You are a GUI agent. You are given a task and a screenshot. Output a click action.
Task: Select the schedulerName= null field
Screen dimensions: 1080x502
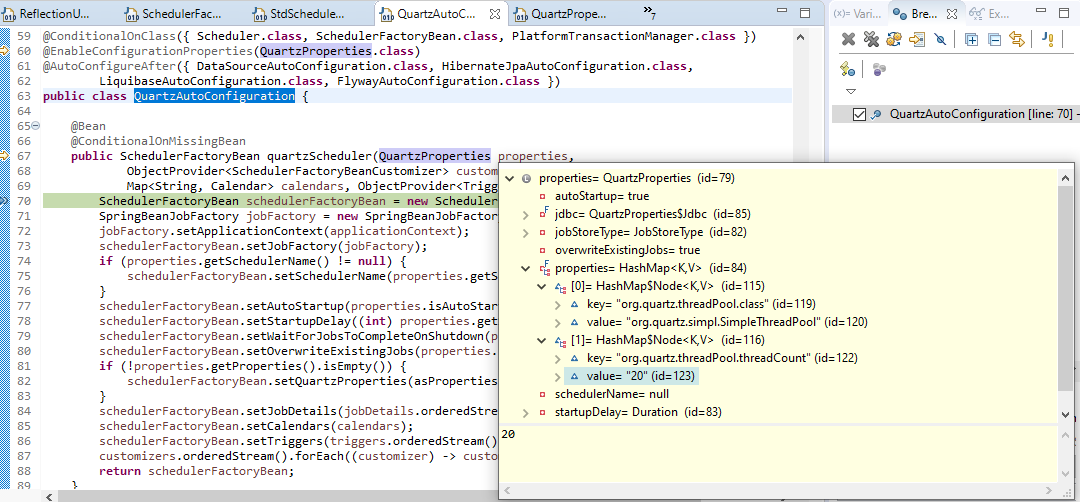(612, 395)
